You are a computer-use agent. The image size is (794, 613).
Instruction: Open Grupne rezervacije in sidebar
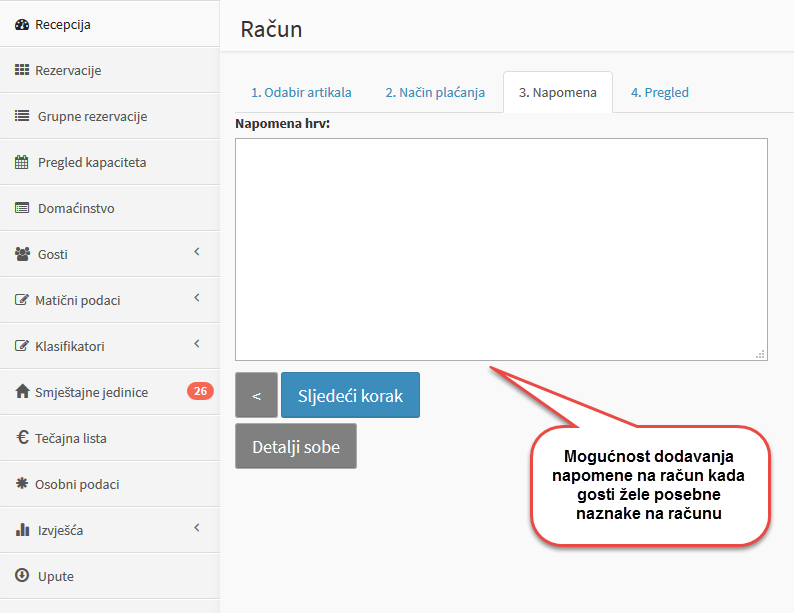110,116
